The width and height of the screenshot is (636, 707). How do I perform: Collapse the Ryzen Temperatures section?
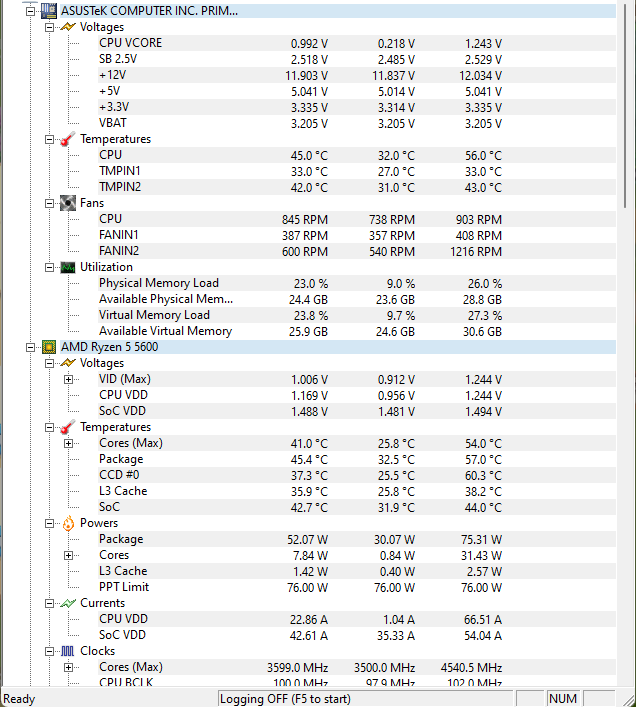coord(50,427)
